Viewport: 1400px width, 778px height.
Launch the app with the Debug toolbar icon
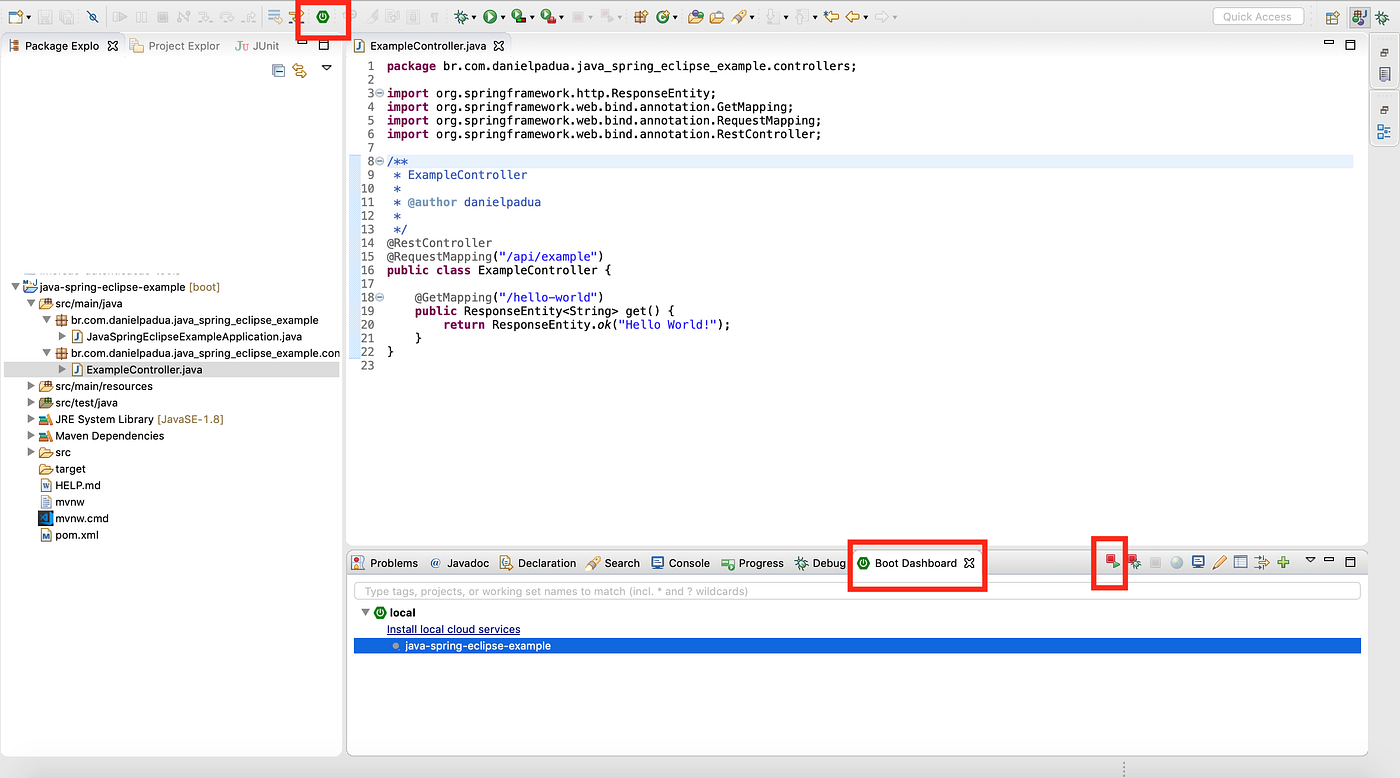462,16
